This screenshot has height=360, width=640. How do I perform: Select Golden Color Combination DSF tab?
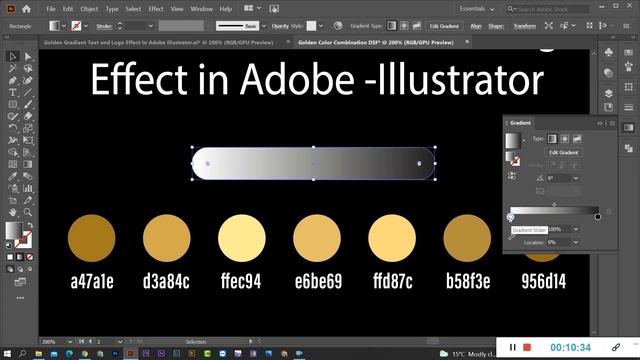coord(376,42)
